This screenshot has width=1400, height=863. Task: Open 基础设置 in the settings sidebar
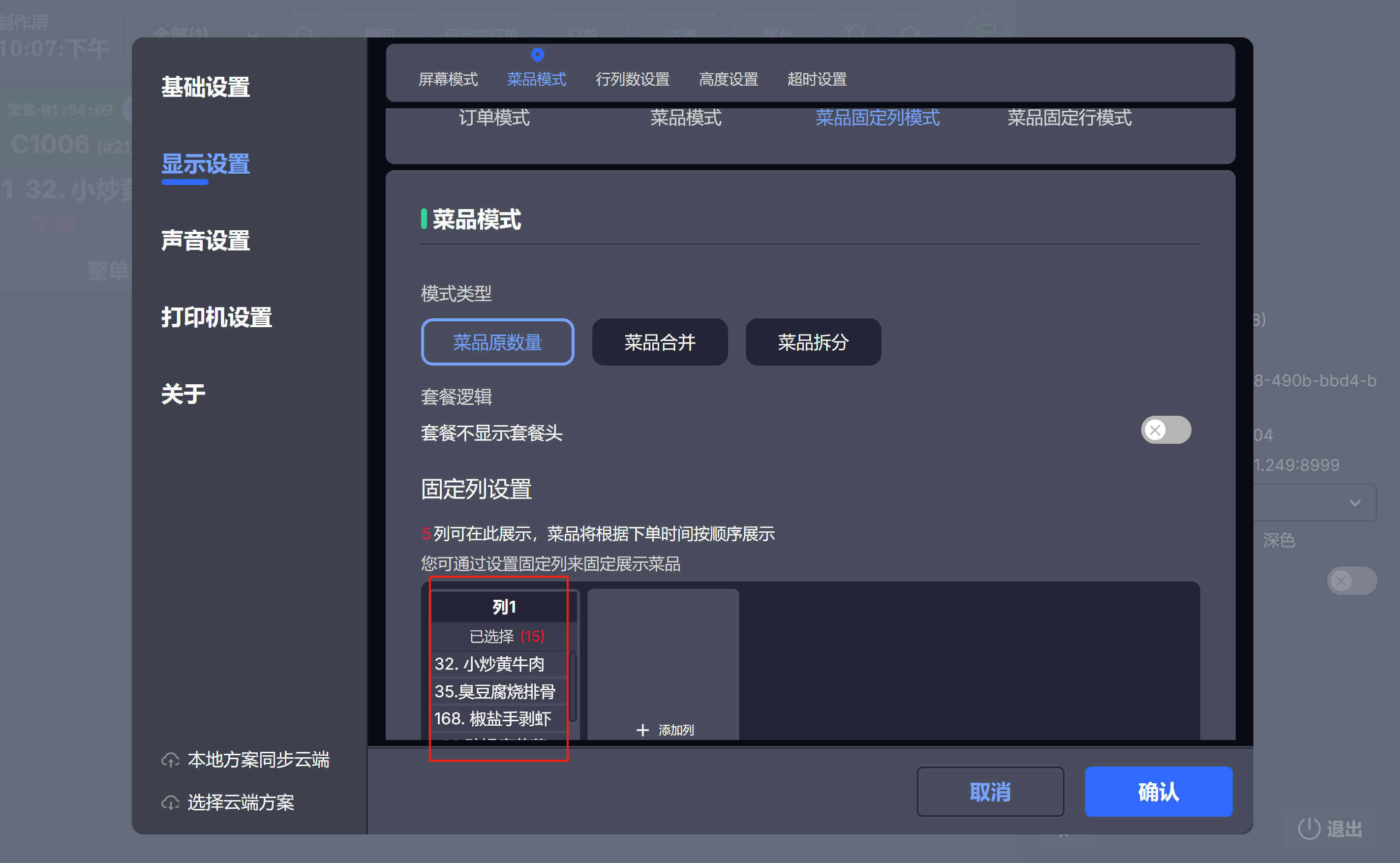click(206, 87)
